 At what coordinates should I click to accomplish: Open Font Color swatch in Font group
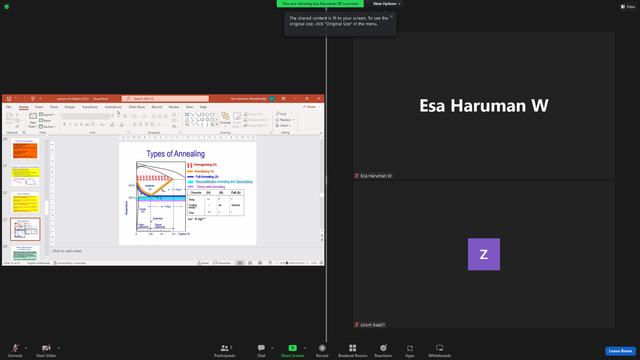[122, 124]
